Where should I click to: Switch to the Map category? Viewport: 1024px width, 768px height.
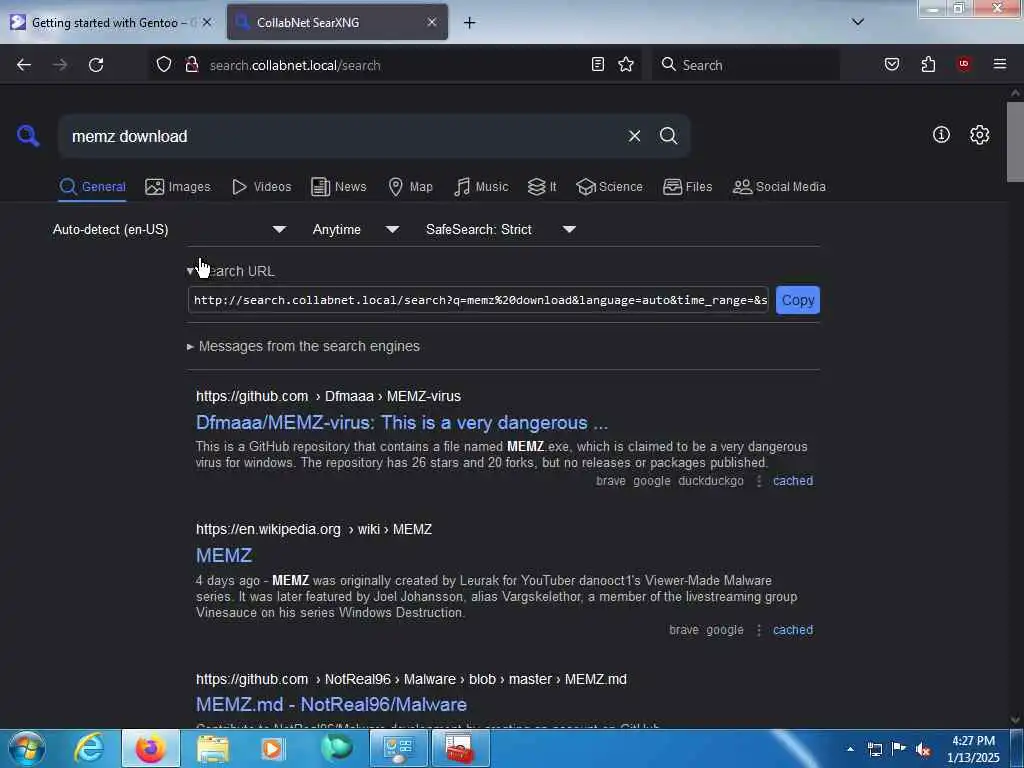click(410, 187)
